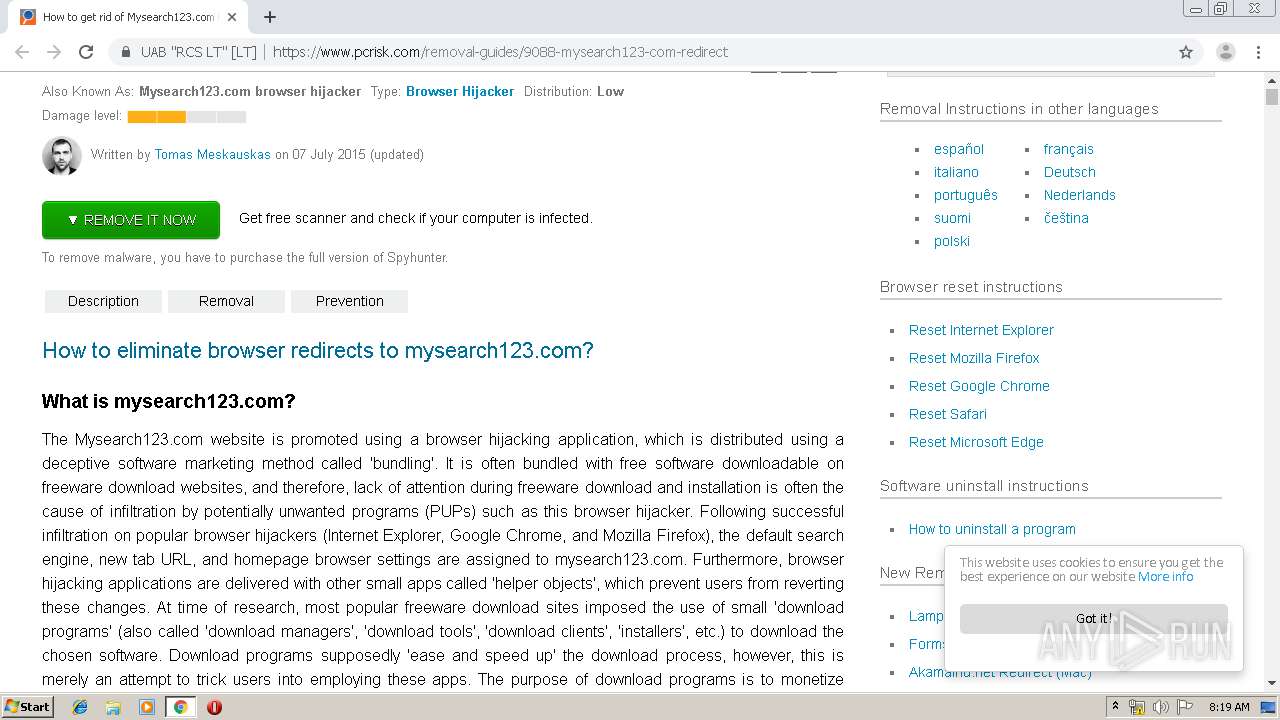Open the volume control in the tray
The height and width of the screenshot is (720, 1280).
point(1160,707)
